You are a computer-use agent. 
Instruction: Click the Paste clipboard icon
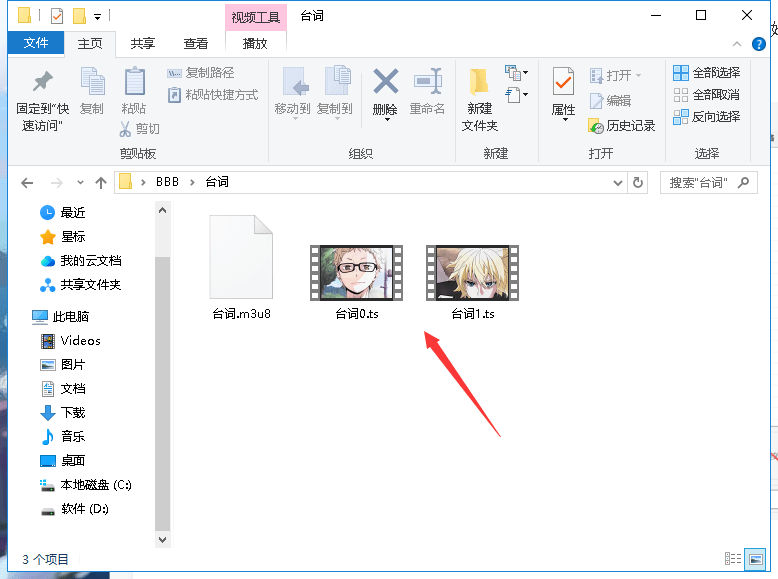point(134,81)
